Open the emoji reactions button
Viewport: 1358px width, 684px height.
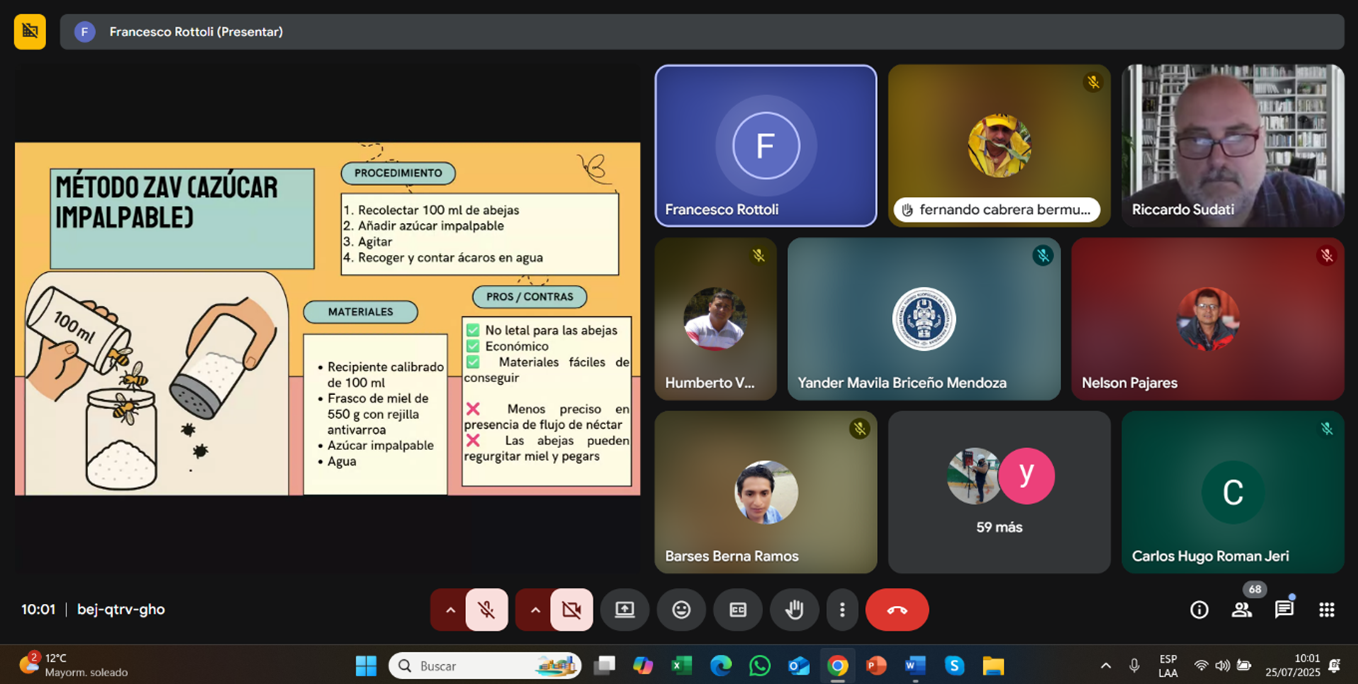[x=681, y=610]
